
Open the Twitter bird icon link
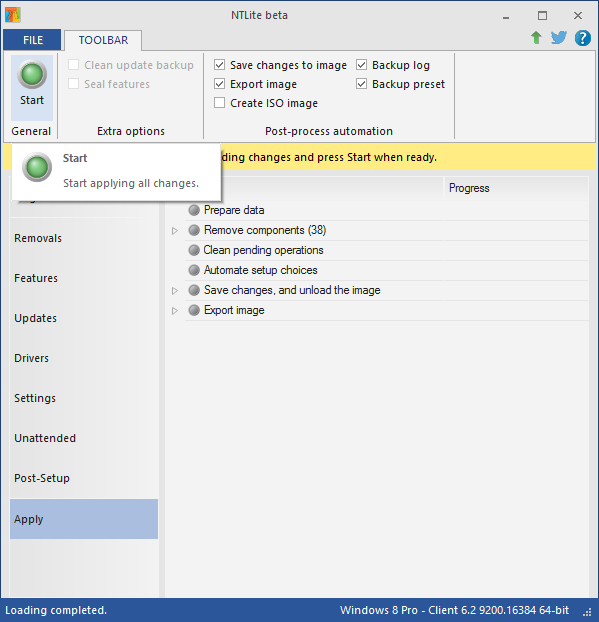559,38
